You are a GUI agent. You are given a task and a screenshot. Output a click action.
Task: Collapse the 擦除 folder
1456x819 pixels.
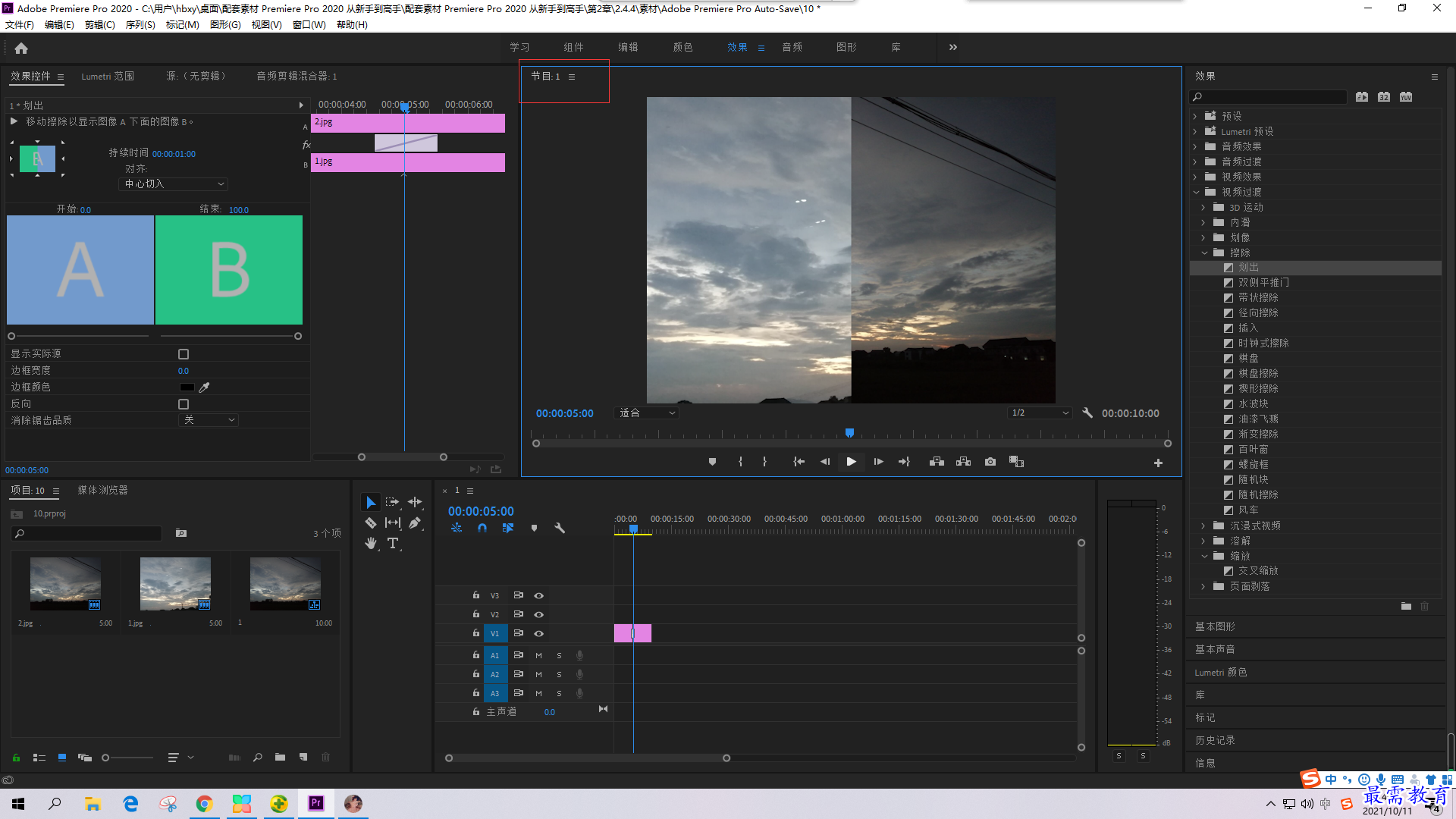(1203, 253)
